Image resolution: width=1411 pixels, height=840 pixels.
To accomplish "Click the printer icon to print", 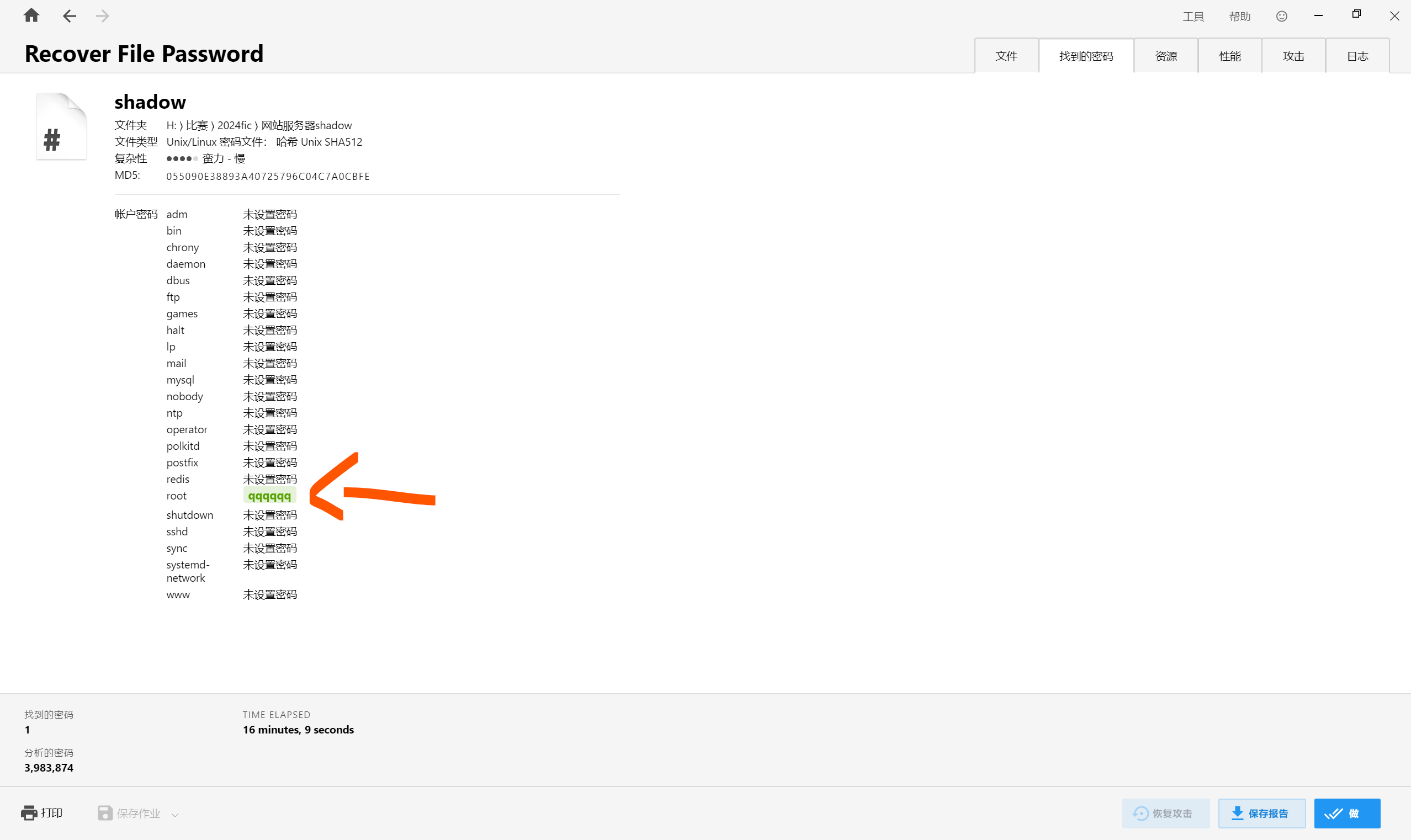I will (29, 813).
